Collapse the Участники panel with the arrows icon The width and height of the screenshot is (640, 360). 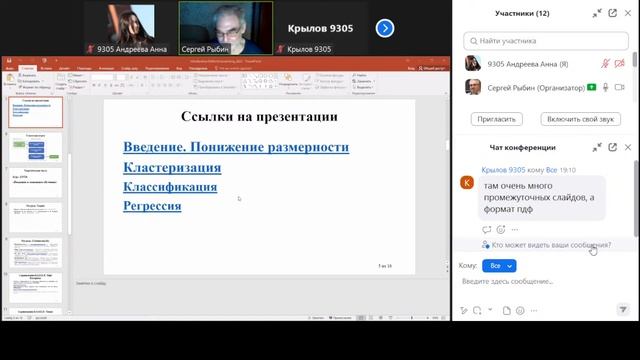coord(597,13)
